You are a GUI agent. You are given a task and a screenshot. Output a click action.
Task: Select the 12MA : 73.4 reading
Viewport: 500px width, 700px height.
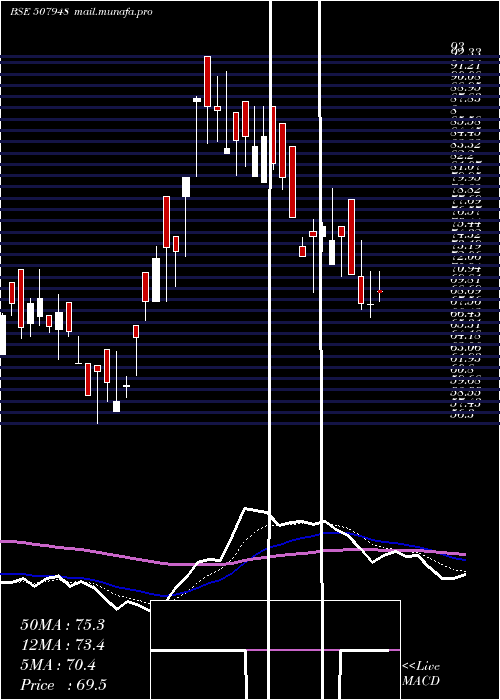click(62, 645)
